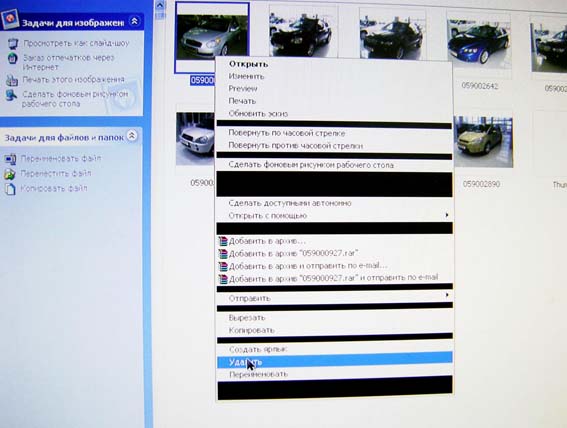Click the highlighted Удалить entry
This screenshot has width=567, height=428.
pos(334,361)
